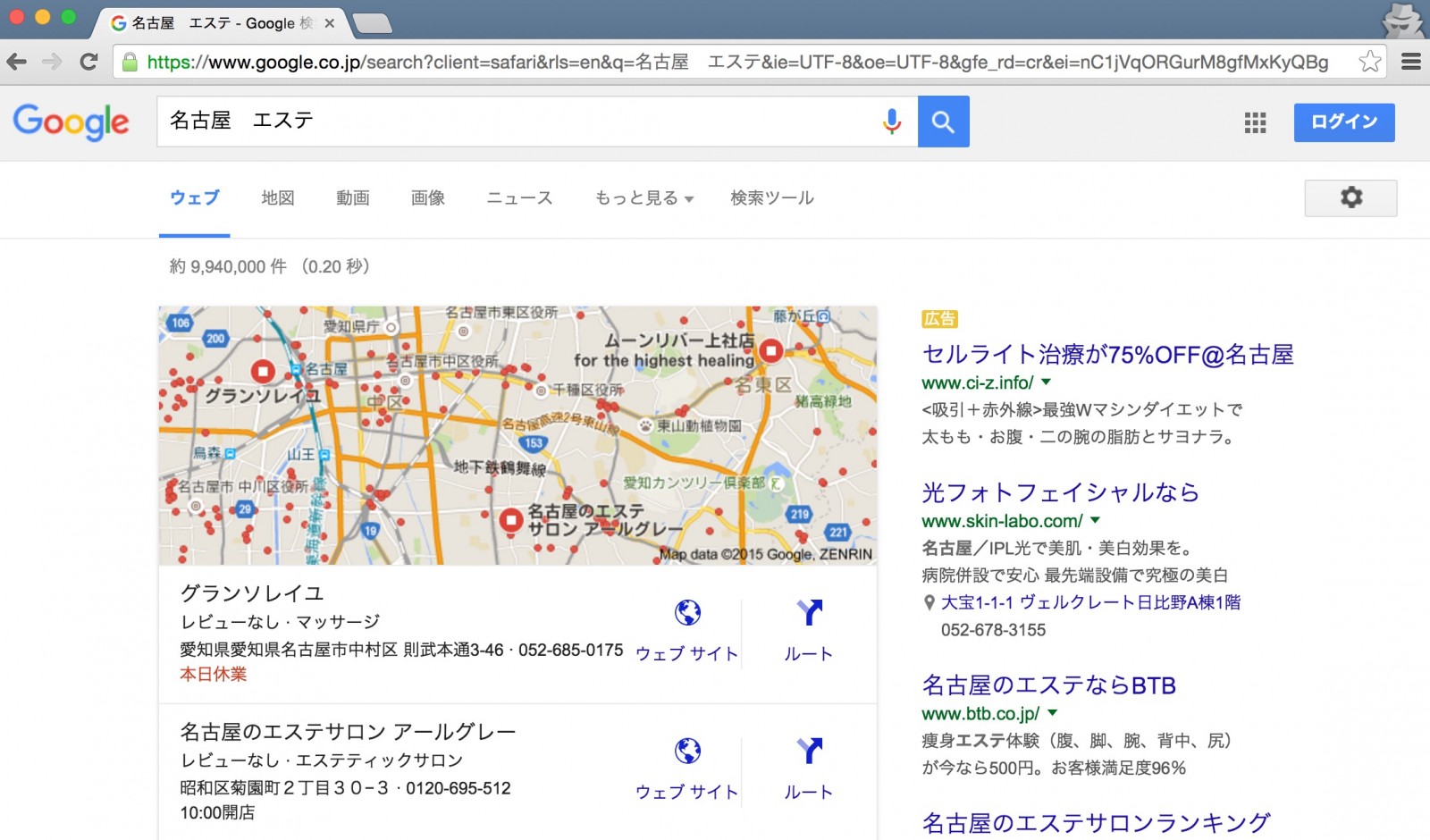Click the www.ci-z.info/ URL text
Screen dimensions: 1430x840
click(x=978, y=382)
